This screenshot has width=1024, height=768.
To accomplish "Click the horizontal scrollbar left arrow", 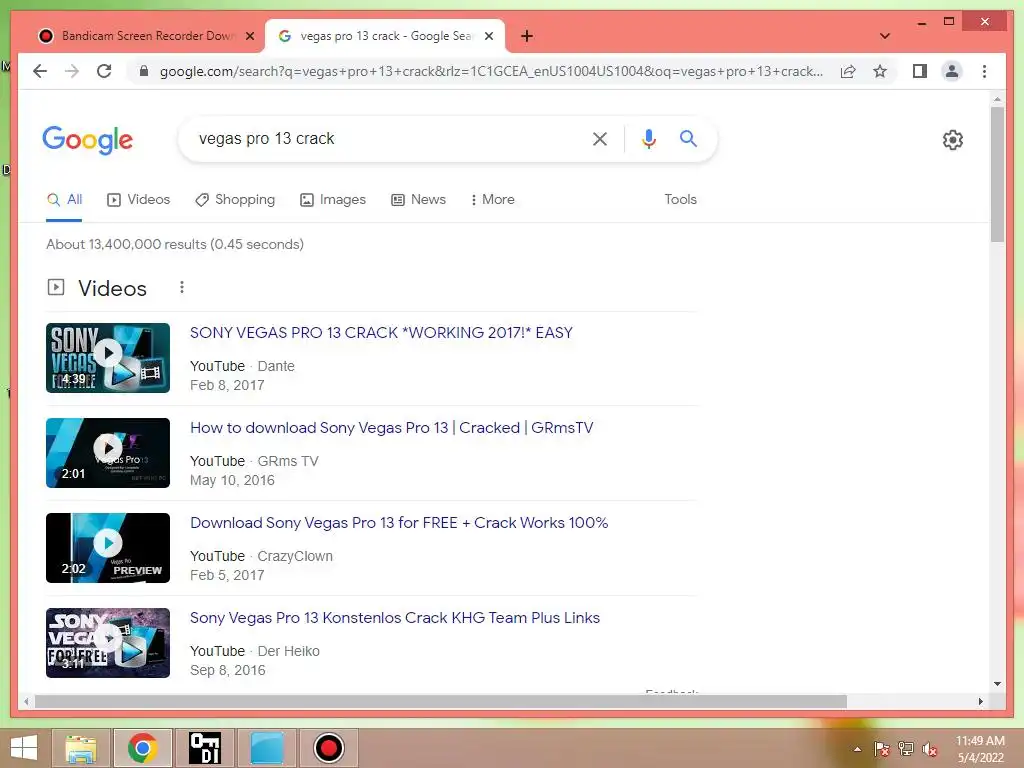I will coord(26,701).
